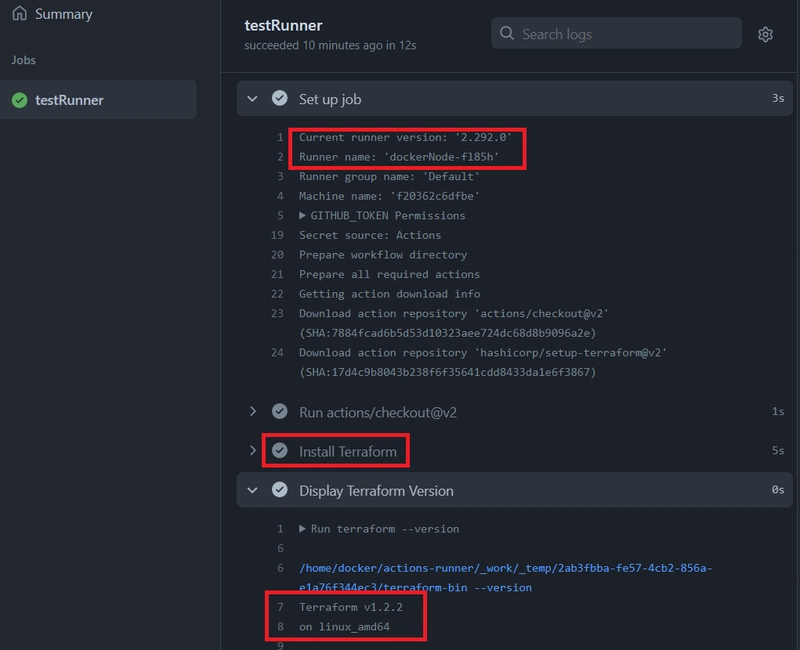Click the checkout step status checkmark
Screen dimensions: 800x650
280,412
